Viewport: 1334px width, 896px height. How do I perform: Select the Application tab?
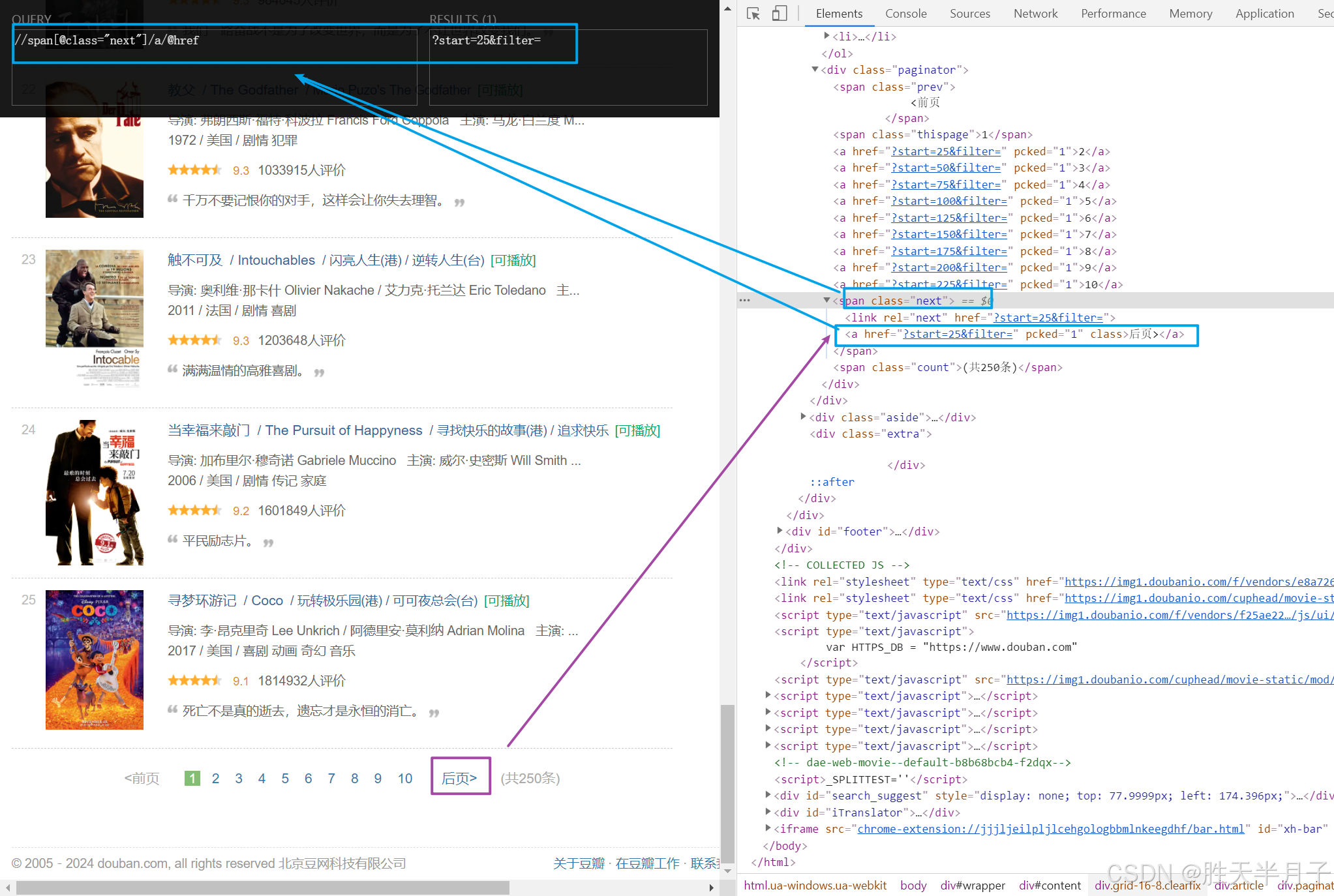tap(1264, 14)
